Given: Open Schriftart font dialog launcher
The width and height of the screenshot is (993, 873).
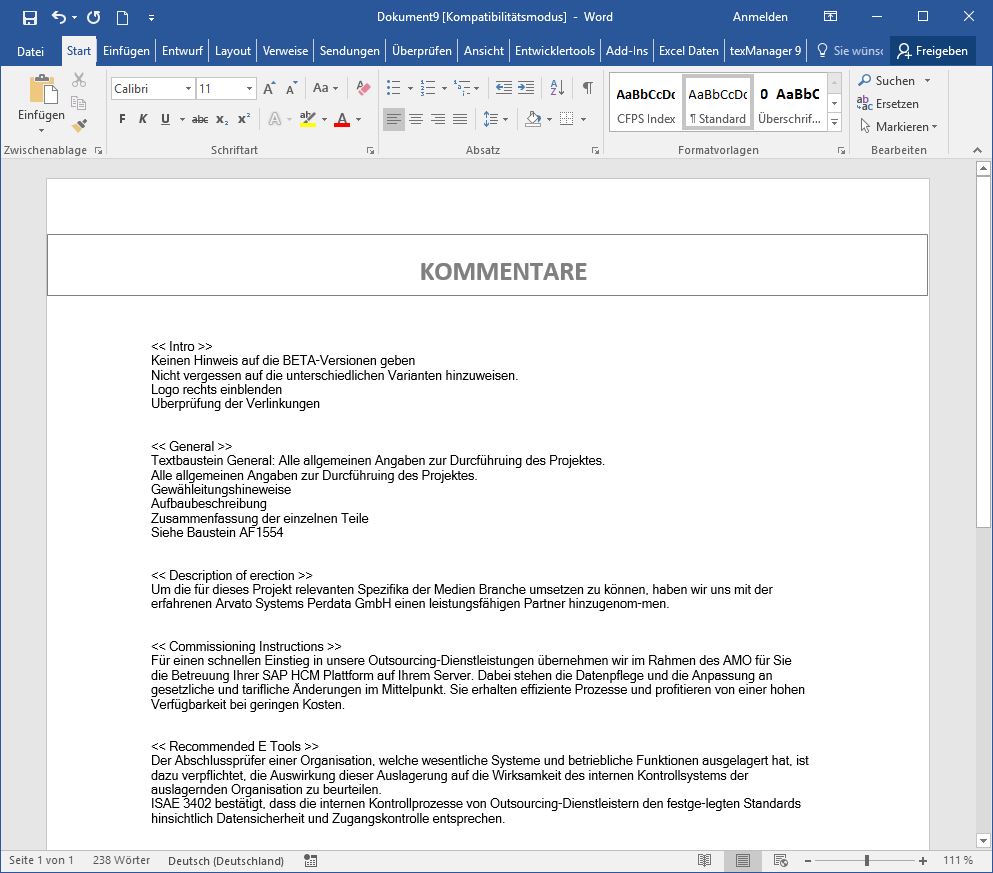Looking at the screenshot, I should (370, 151).
